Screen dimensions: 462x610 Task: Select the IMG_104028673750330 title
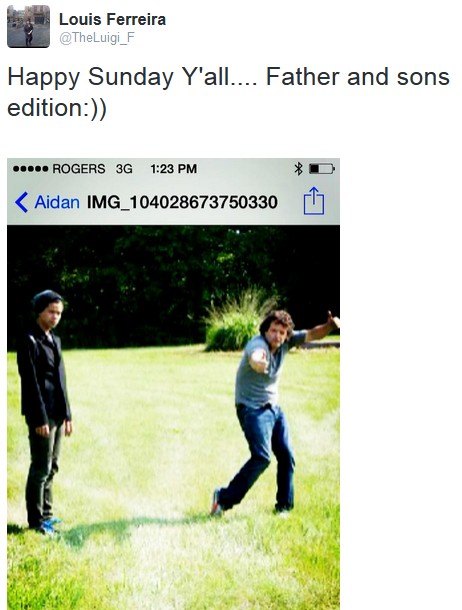(x=182, y=202)
